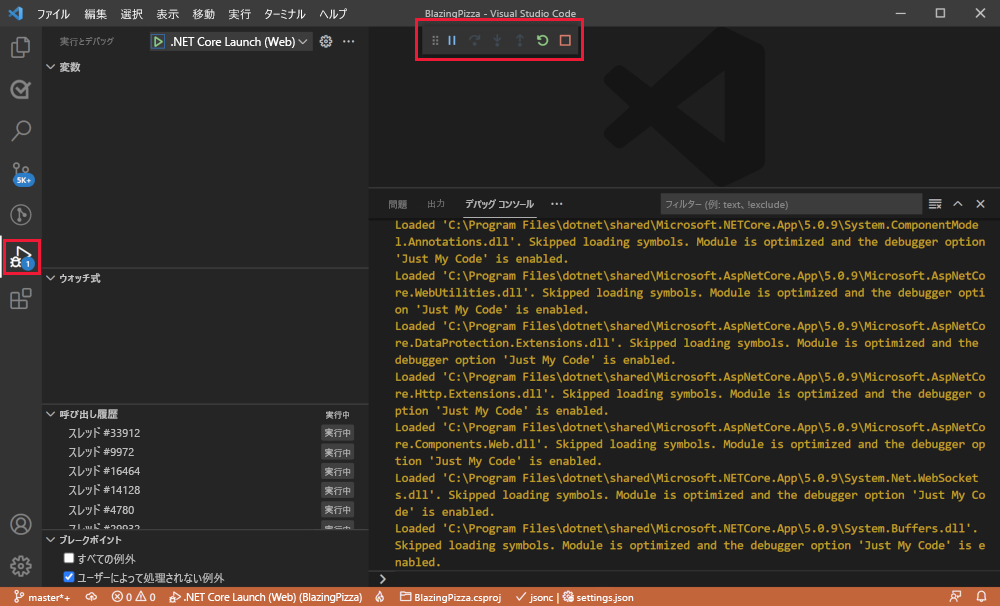The width and height of the screenshot is (1000, 606).
Task: Open the Search view in the sidebar
Action: (20, 130)
